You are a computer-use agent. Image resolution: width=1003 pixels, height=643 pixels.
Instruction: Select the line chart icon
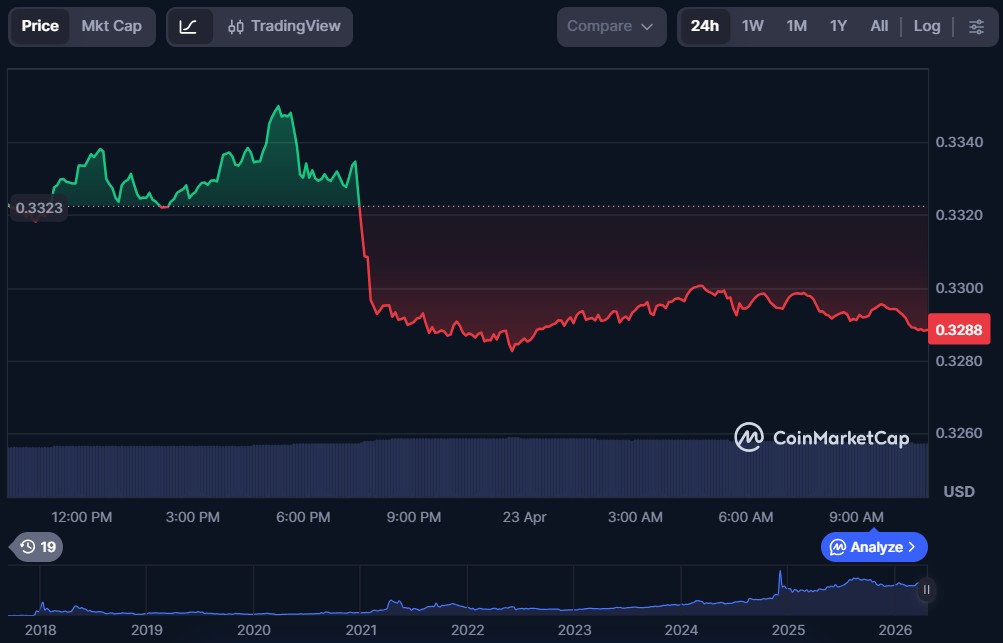coord(189,27)
